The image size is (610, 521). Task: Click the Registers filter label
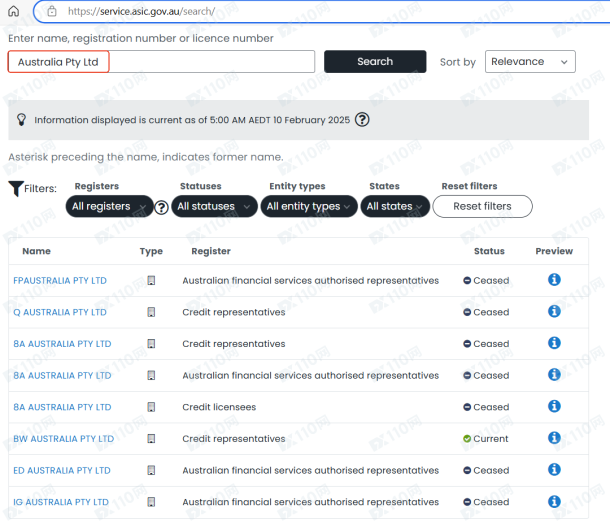point(97,186)
